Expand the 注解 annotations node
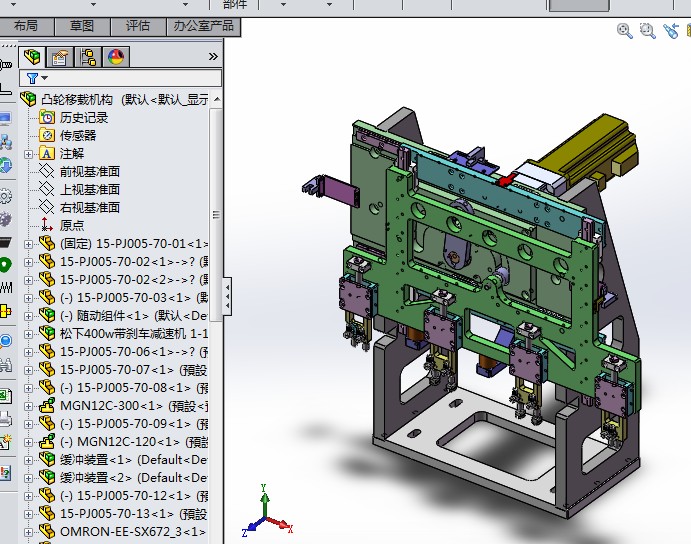The image size is (691, 544). pos(29,154)
